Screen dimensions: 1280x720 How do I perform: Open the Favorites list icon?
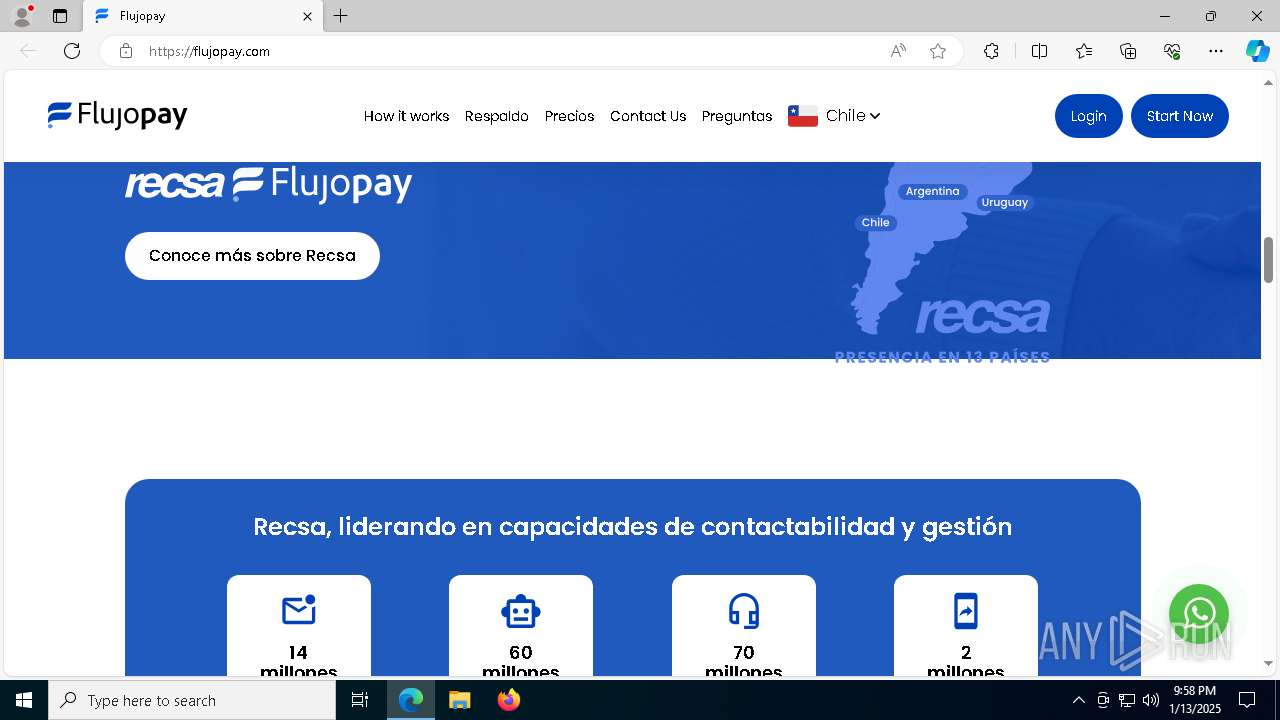(x=1084, y=51)
